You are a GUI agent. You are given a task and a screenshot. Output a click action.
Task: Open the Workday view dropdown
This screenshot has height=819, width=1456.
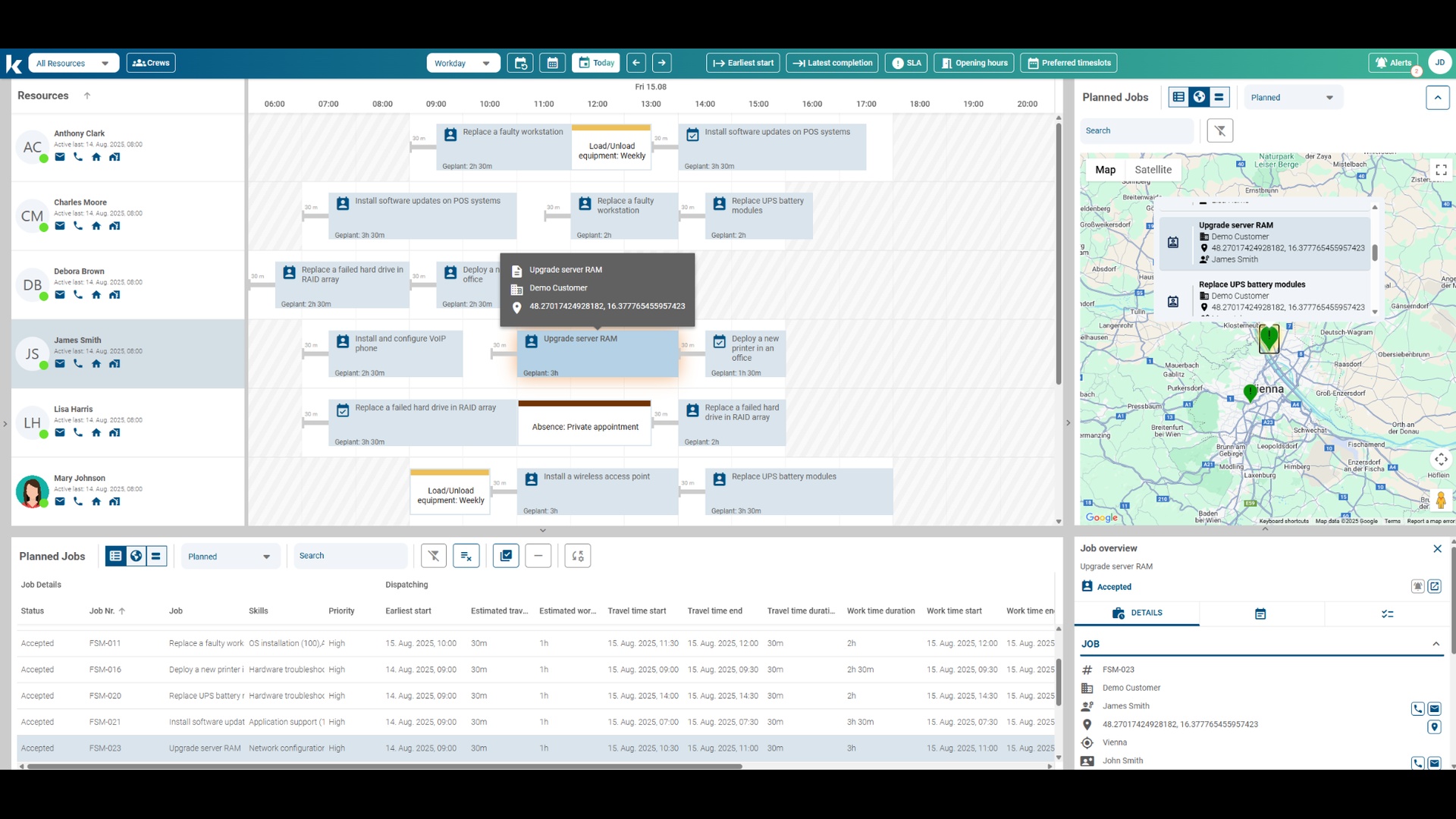(463, 63)
